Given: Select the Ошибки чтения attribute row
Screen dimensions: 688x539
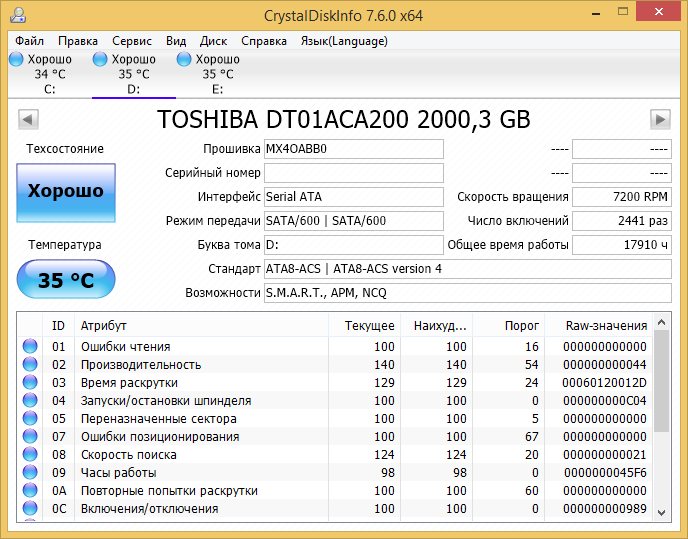Looking at the screenshot, I should pyautogui.click(x=335, y=346).
